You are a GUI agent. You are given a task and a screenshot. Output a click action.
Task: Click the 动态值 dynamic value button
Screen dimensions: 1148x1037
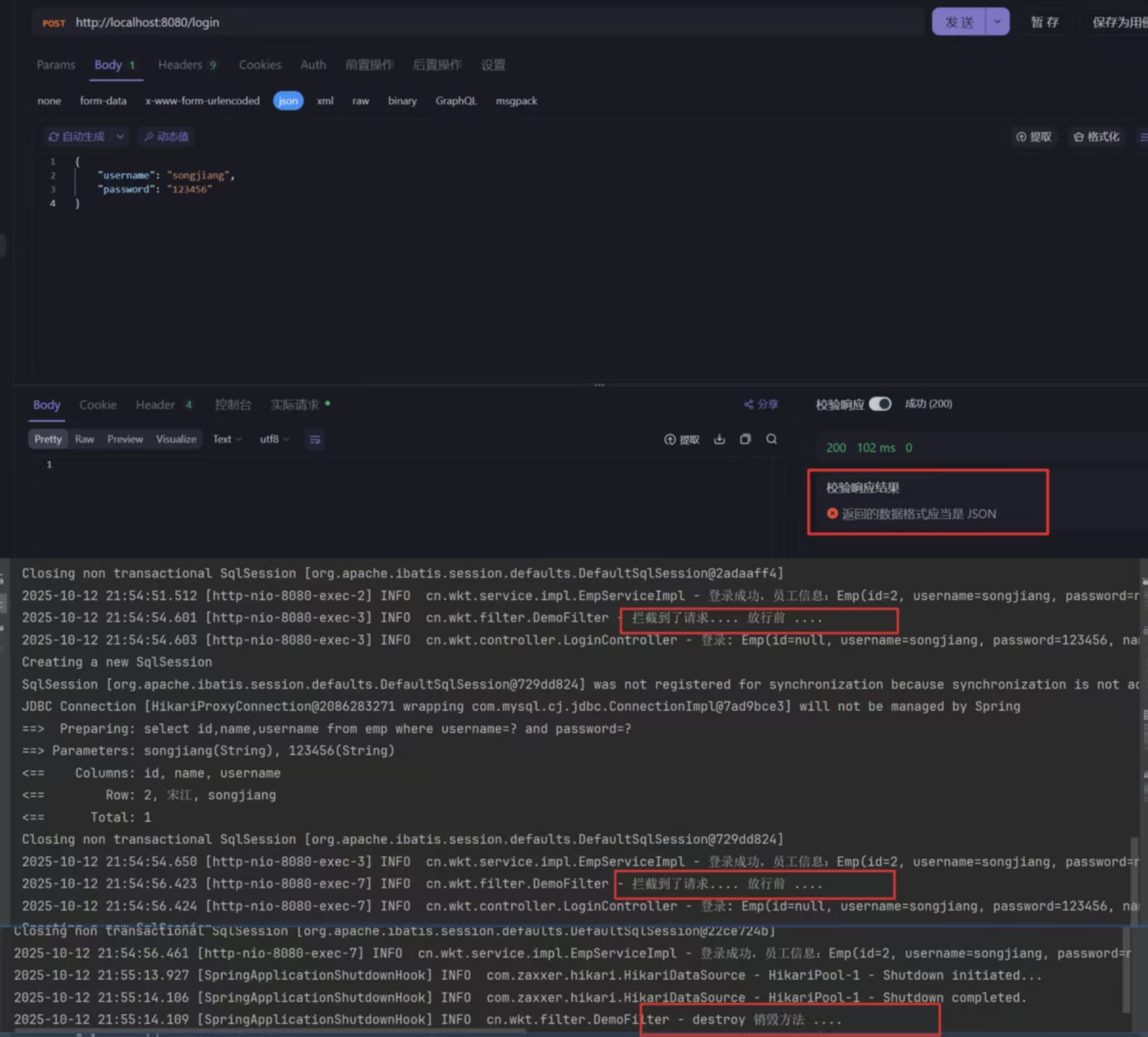(166, 137)
